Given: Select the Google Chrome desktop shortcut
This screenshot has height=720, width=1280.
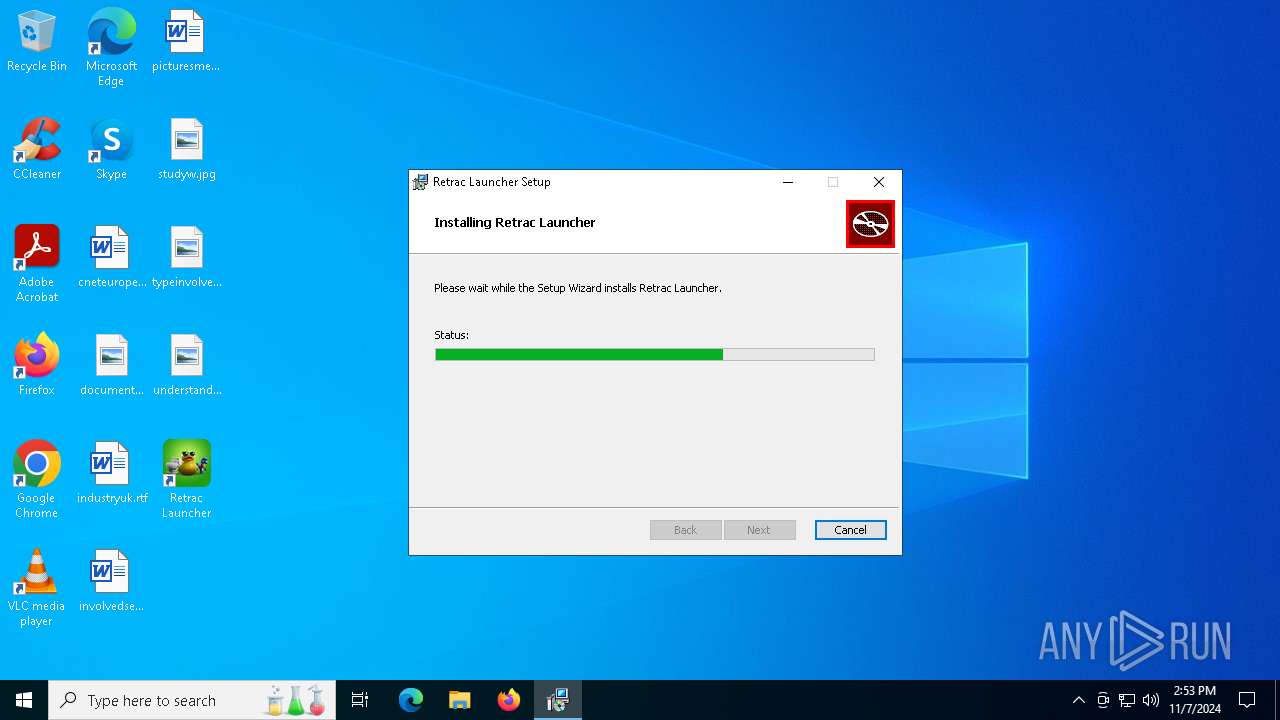Looking at the screenshot, I should (37, 480).
